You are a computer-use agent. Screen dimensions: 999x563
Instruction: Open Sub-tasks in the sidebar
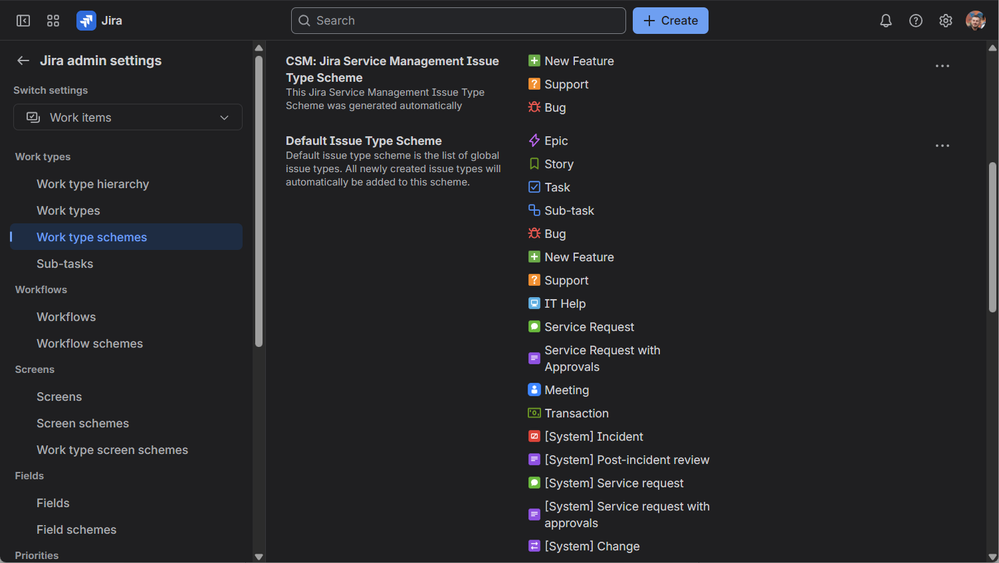coord(64,264)
